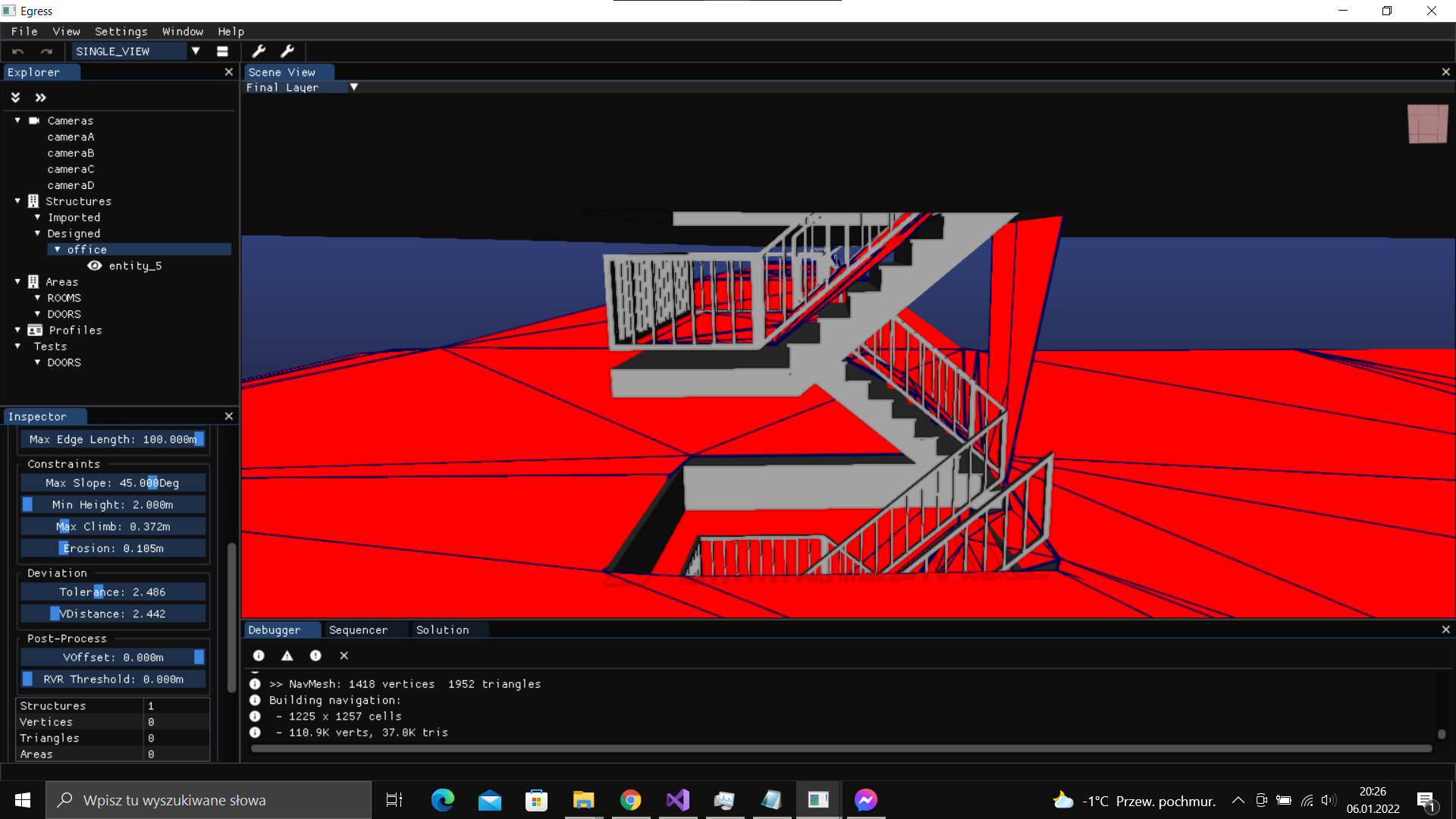Select cameraC in the Cameras list
This screenshot has height=819, width=1456.
71,168
